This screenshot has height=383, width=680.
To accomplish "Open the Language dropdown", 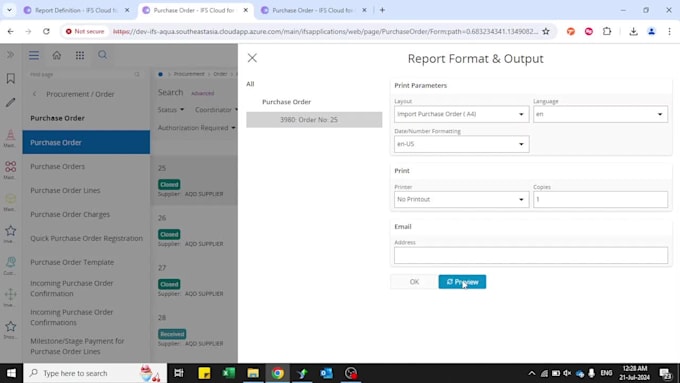I will point(600,114).
